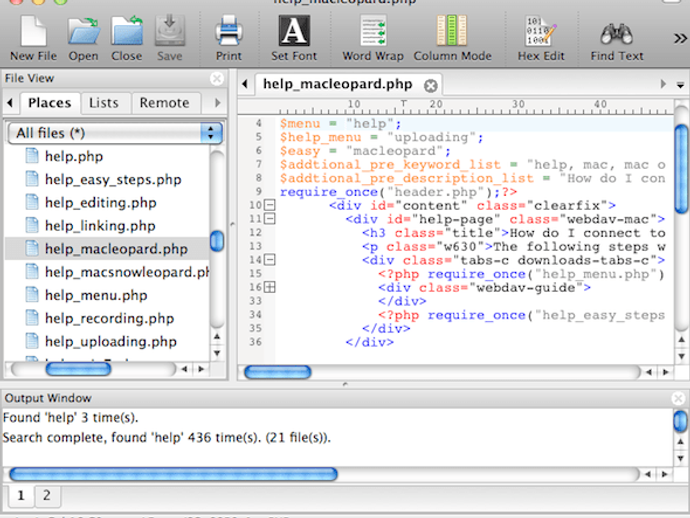Click the Output Window horizontal scrollbar thumb

[173, 474]
